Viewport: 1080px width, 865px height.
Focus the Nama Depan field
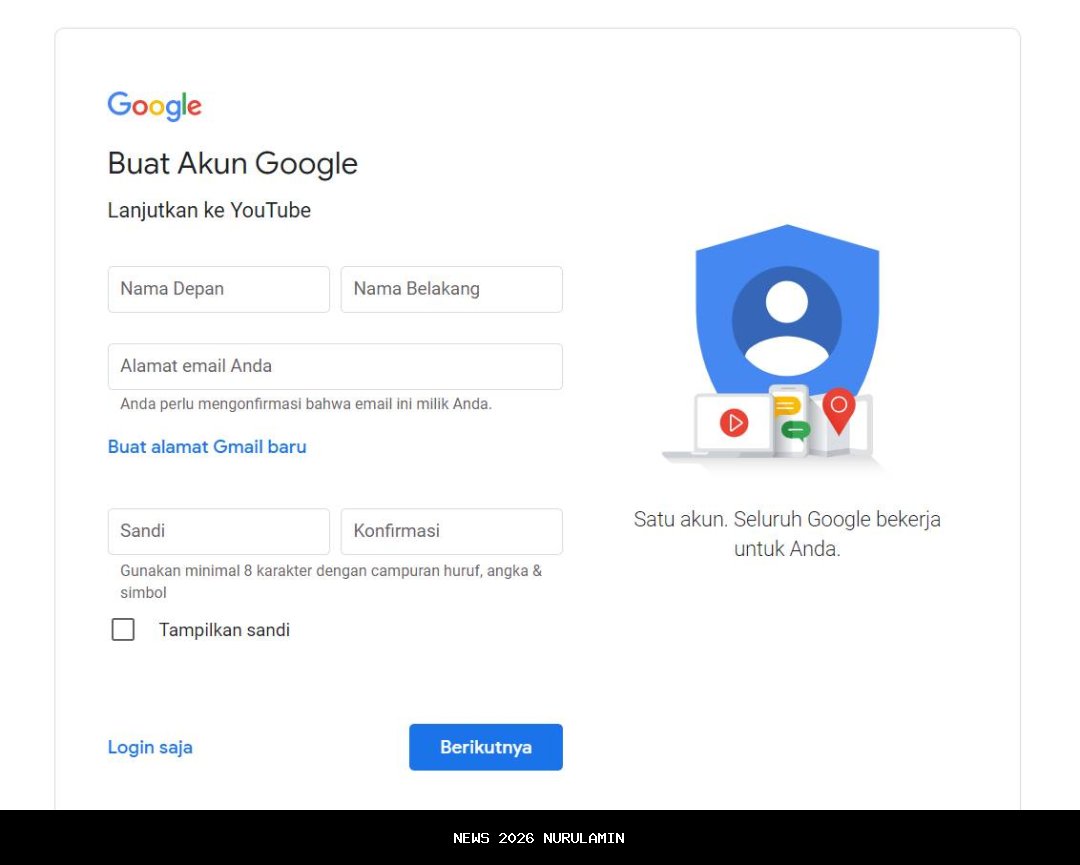(219, 289)
